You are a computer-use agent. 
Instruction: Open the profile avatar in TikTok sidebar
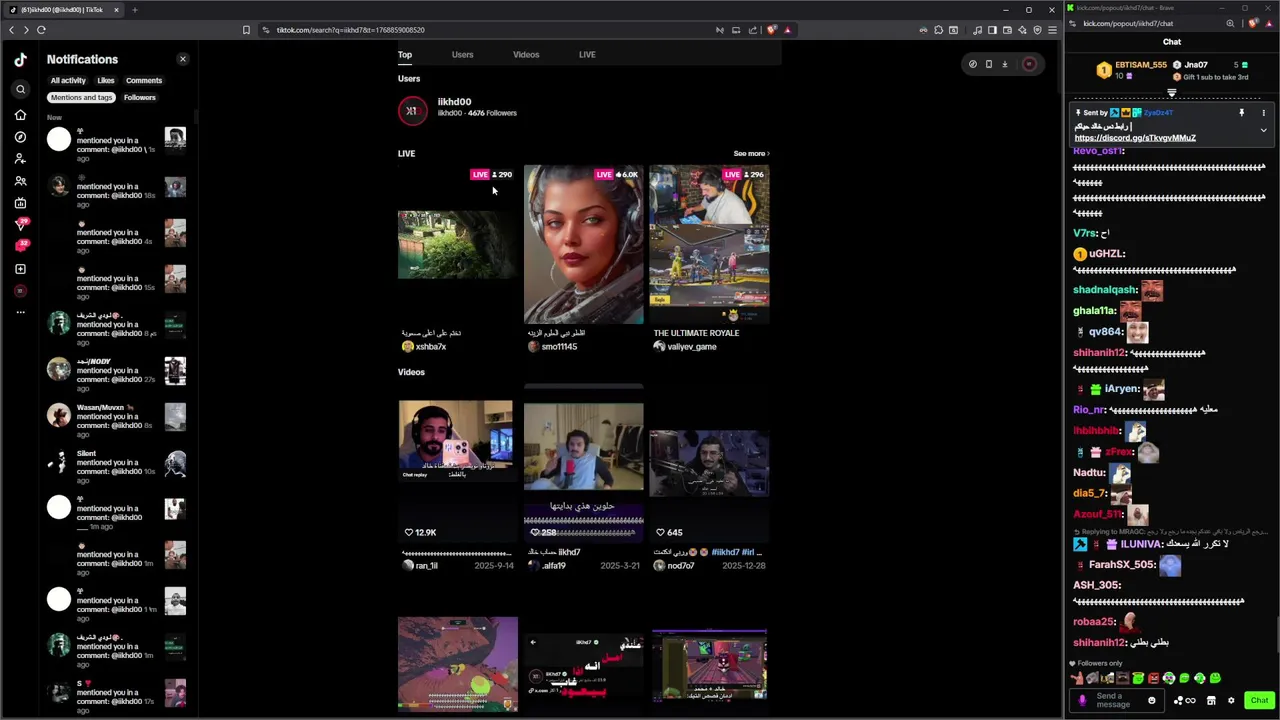pyautogui.click(x=20, y=291)
